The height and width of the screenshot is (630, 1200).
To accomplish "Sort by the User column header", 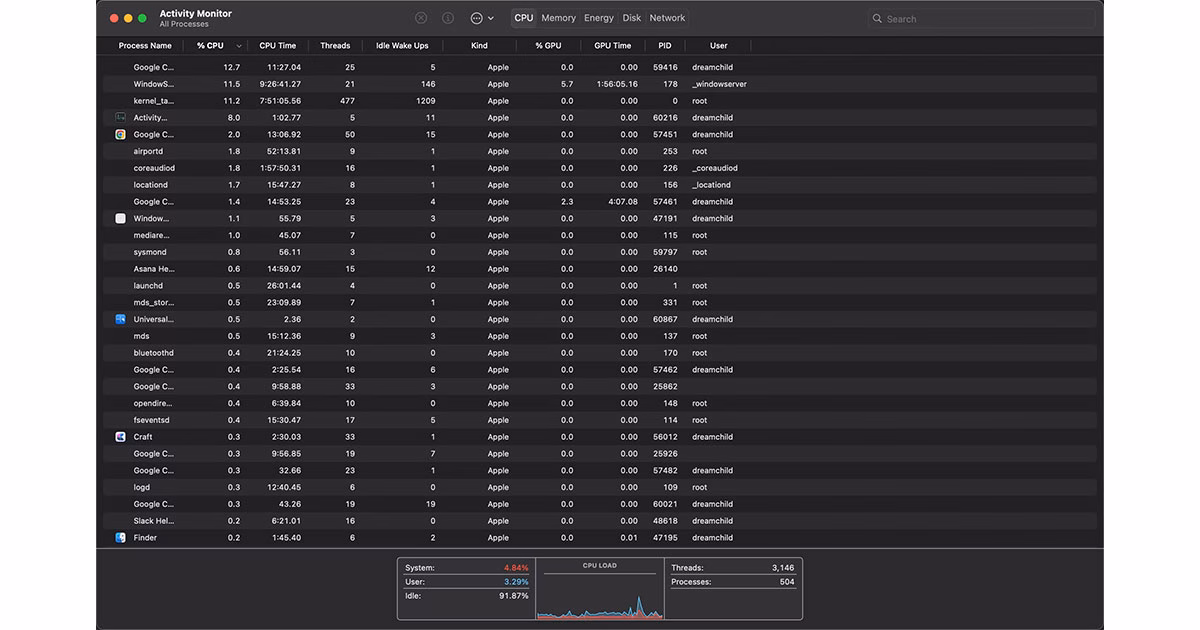I will pyautogui.click(x=719, y=46).
